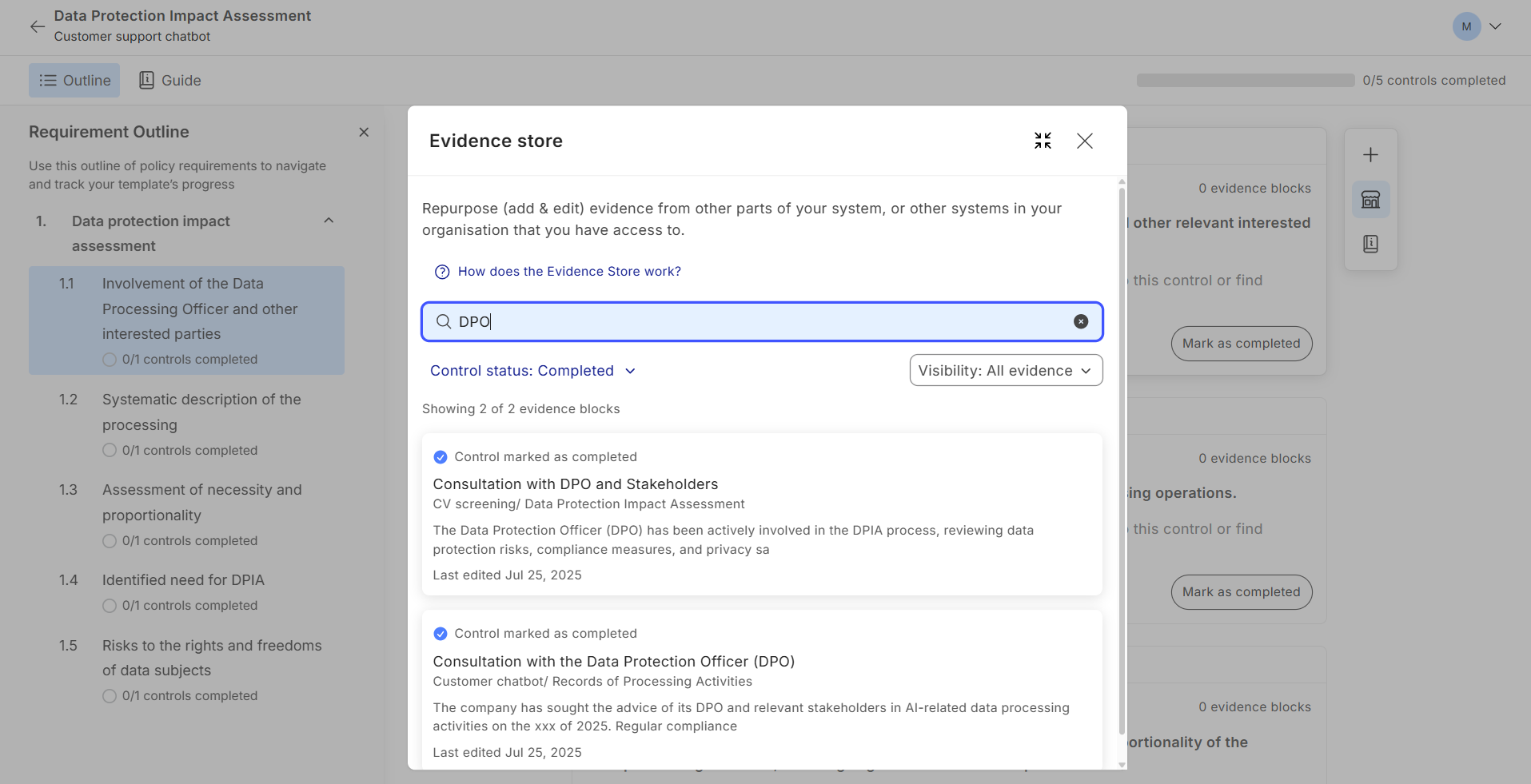Click the plus icon in right sidebar
The image size is (1531, 784).
1370,155
